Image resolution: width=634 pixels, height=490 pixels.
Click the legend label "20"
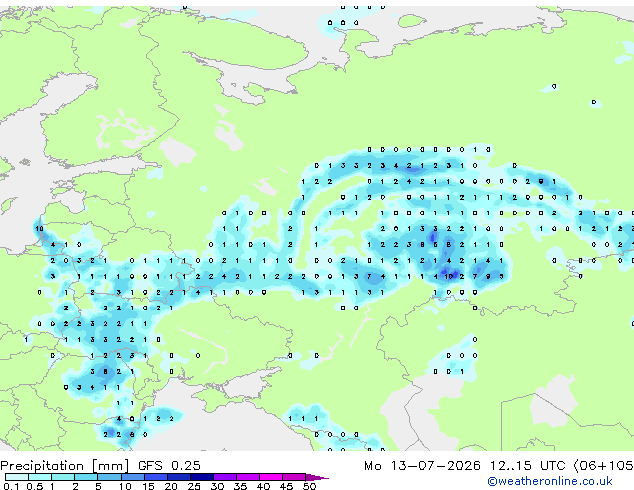coord(171,486)
